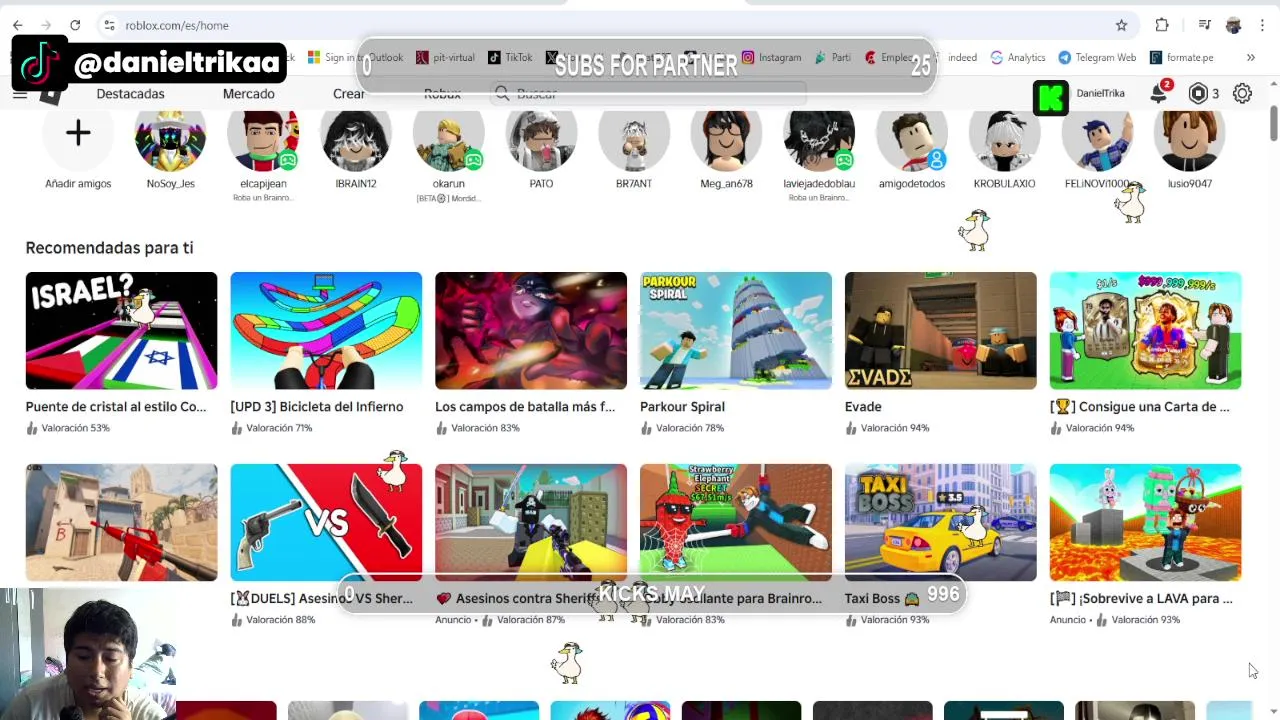The width and height of the screenshot is (1280, 720).
Task: Open the Robux balance icon
Action: point(1198,93)
